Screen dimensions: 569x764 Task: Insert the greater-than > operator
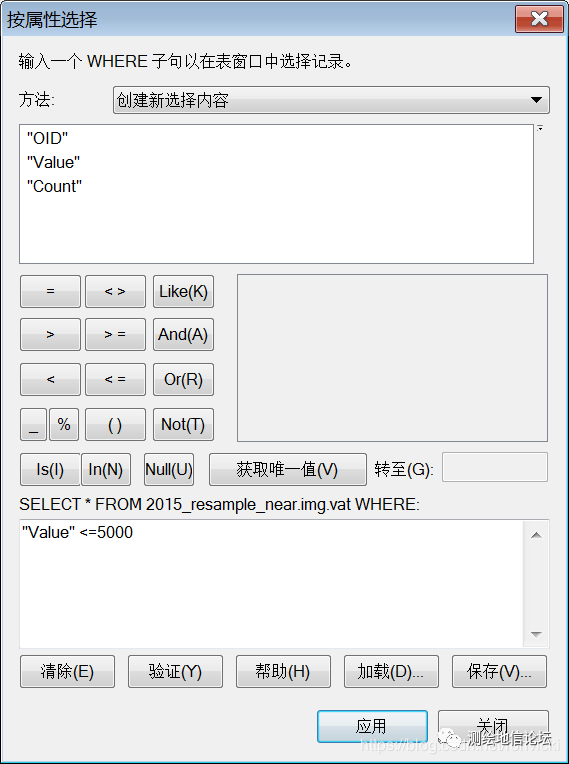pyautogui.click(x=50, y=334)
